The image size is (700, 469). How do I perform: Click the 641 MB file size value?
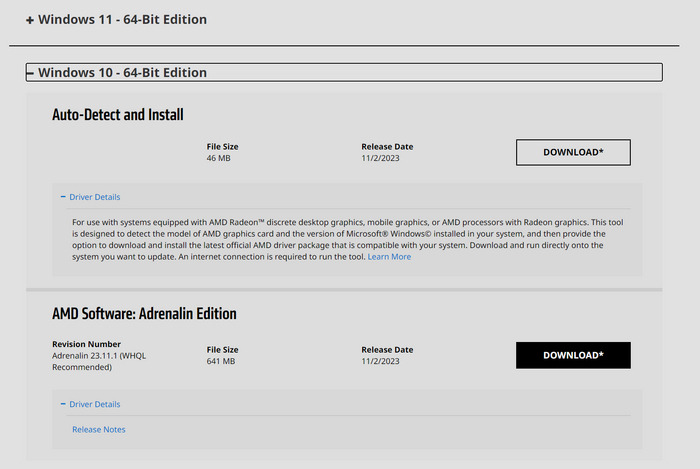(x=220, y=361)
